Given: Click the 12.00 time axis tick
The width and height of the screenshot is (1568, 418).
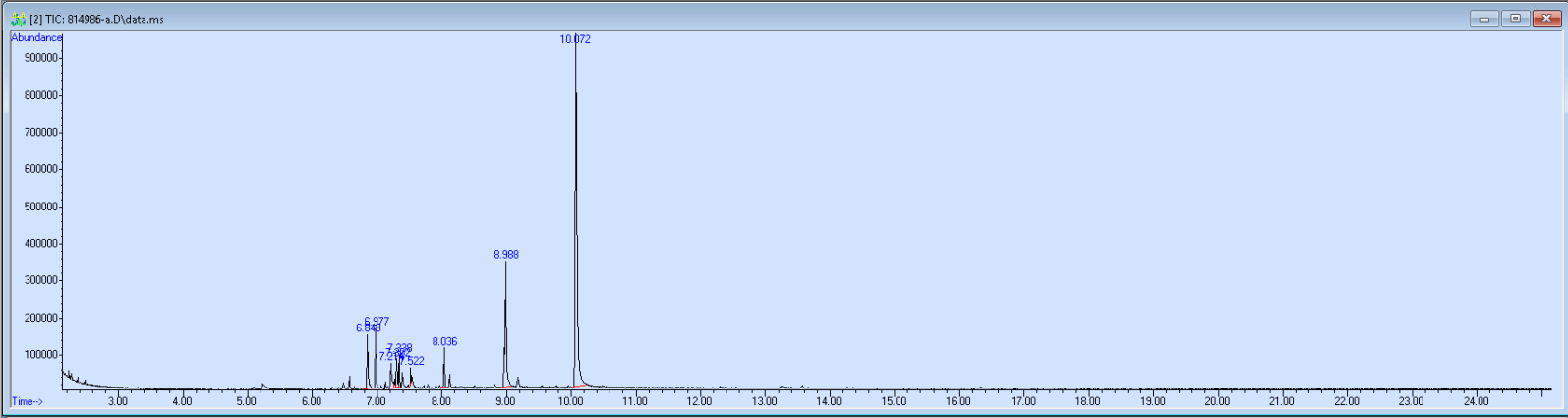Looking at the screenshot, I should coord(700,401).
